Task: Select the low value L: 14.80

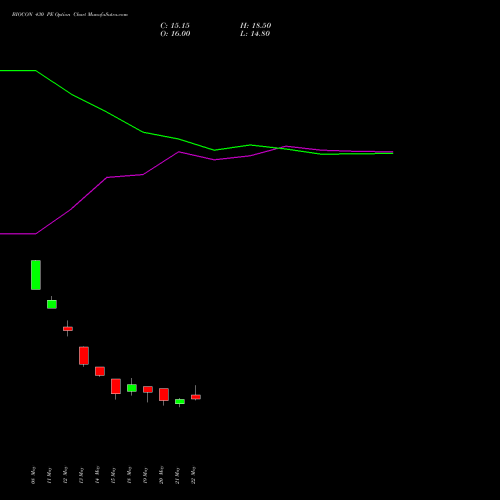Action: coord(255,34)
